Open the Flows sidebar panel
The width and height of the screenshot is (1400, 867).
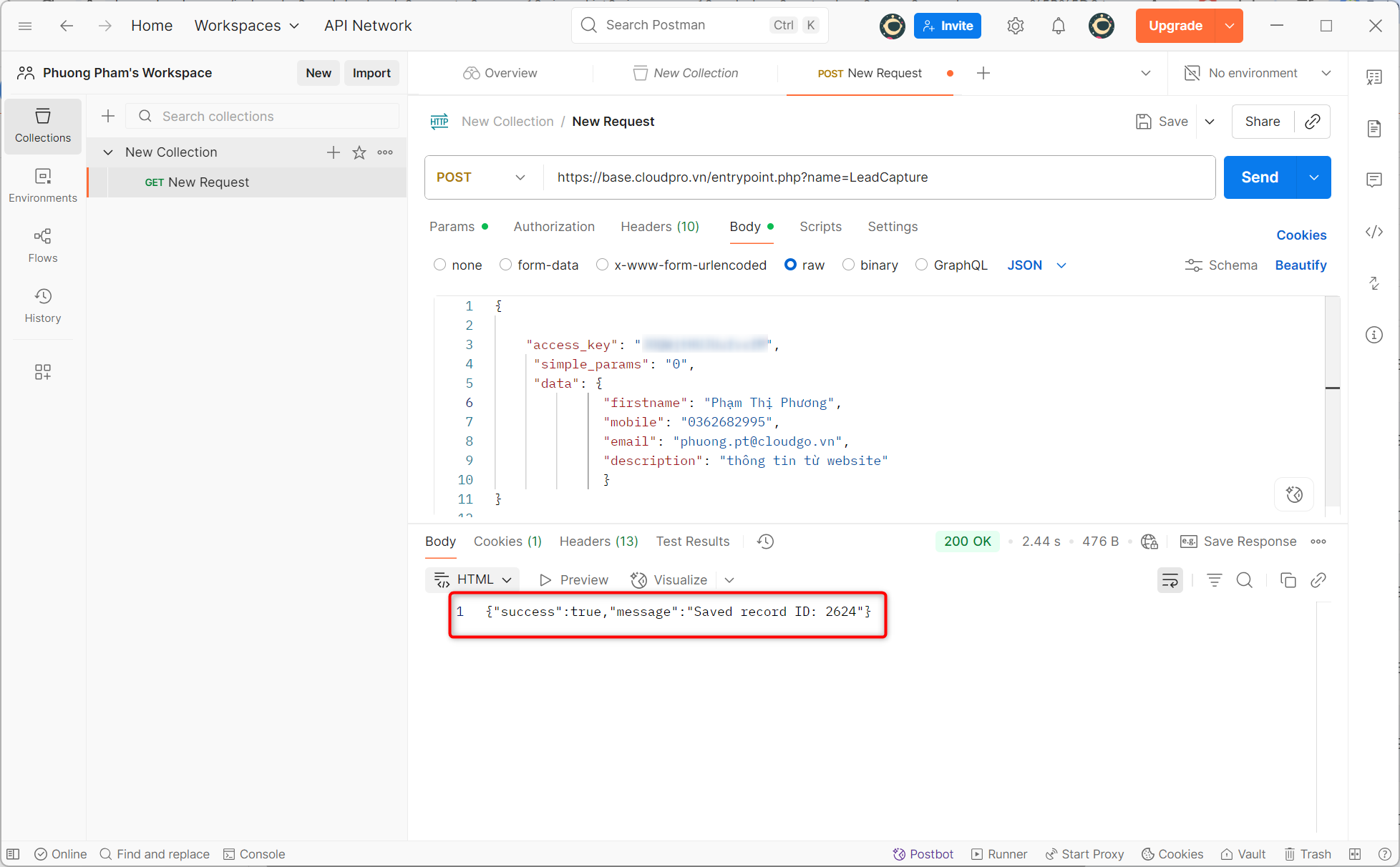point(43,245)
